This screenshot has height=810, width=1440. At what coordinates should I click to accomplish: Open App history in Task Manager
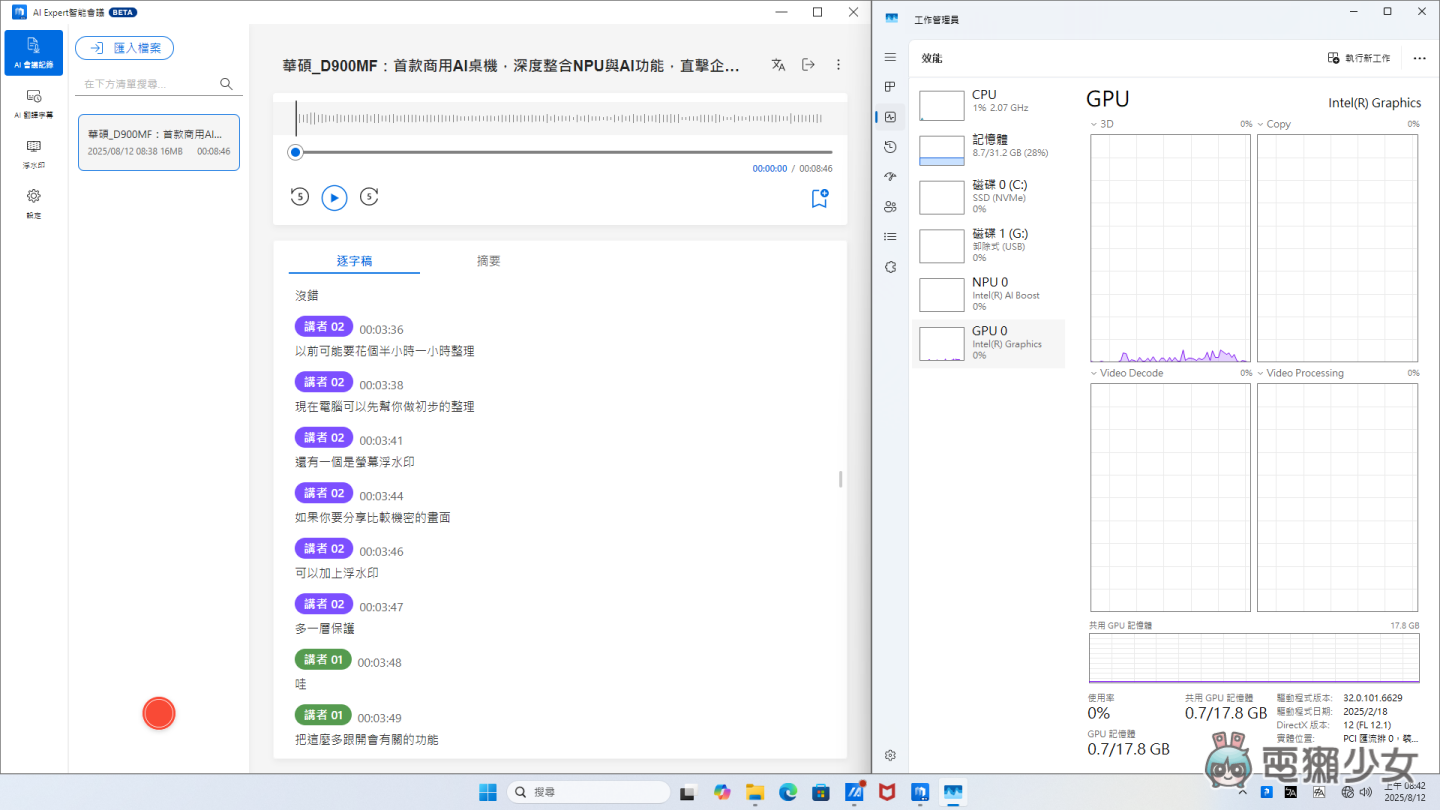pos(890,147)
